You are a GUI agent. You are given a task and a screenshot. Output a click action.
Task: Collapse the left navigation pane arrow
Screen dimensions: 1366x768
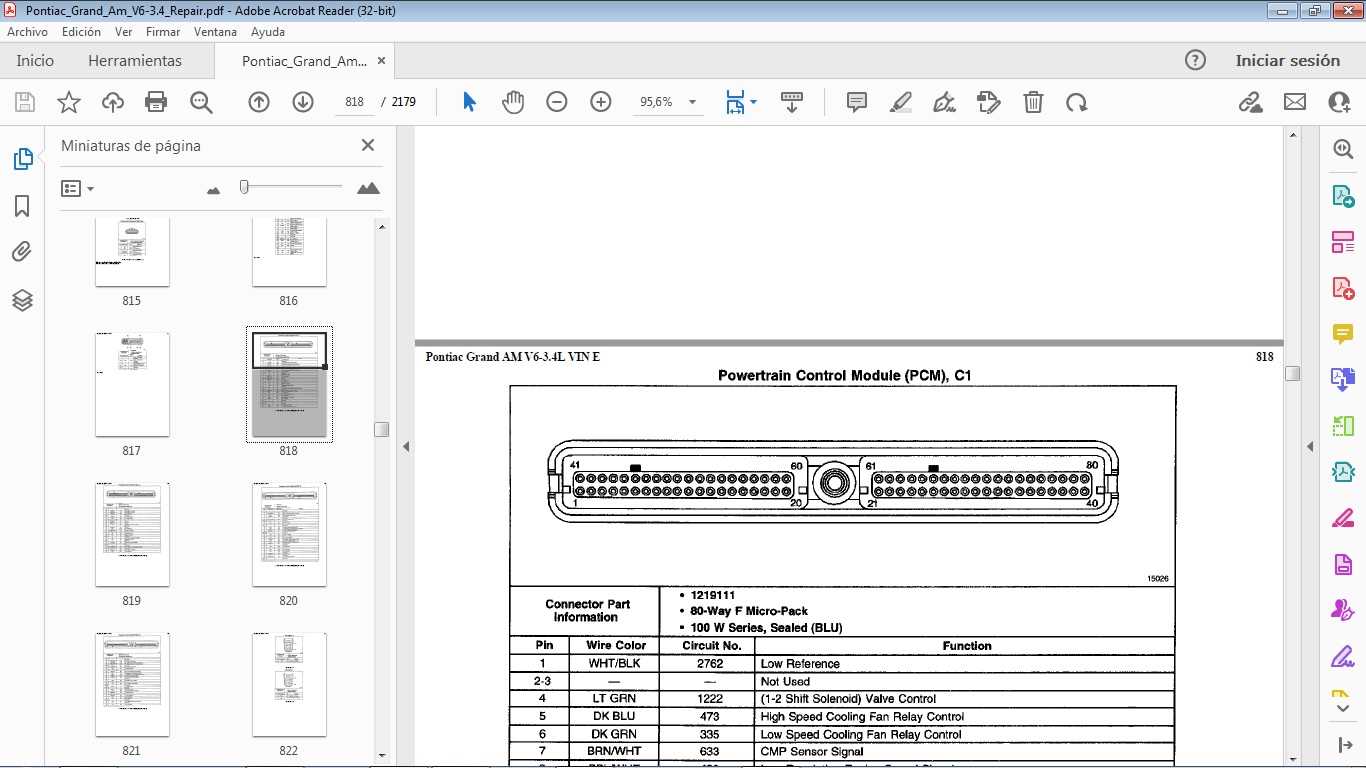(x=406, y=446)
